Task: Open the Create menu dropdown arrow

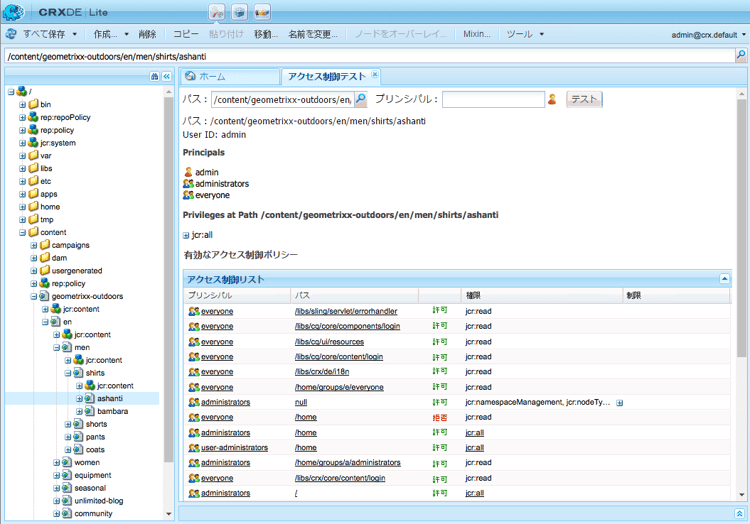Action: coord(127,34)
